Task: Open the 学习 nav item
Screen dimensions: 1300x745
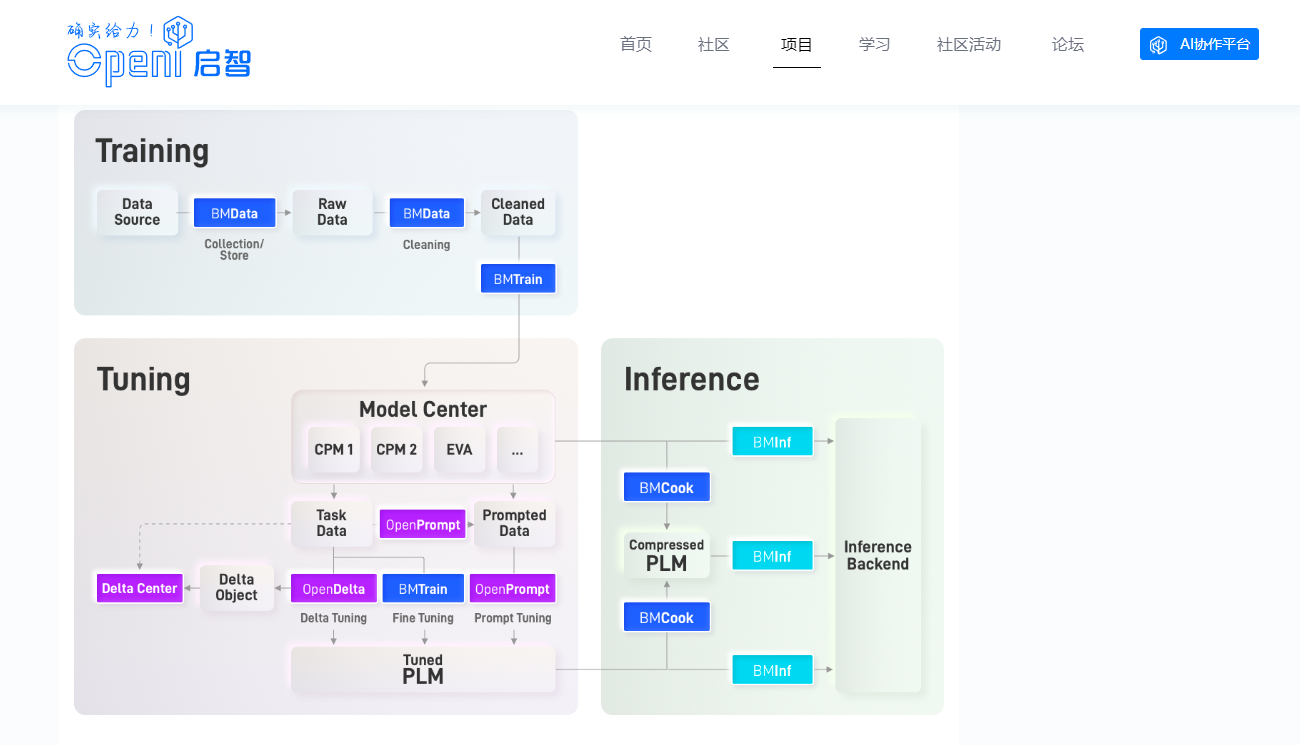Action: pos(875,44)
